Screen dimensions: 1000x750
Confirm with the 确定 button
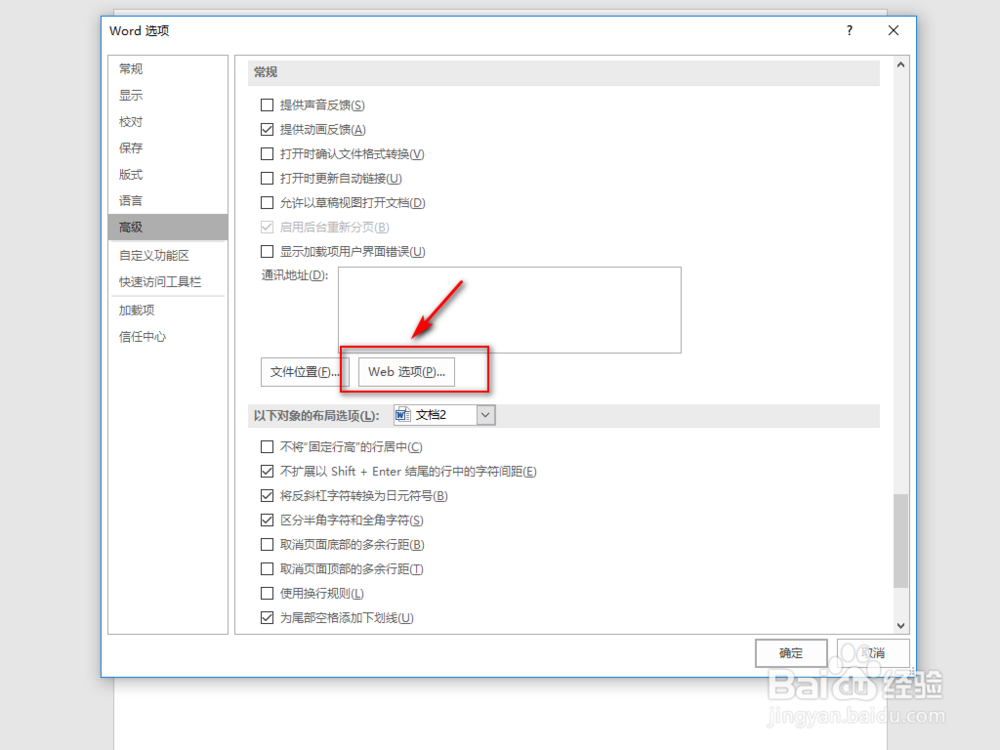(x=791, y=653)
